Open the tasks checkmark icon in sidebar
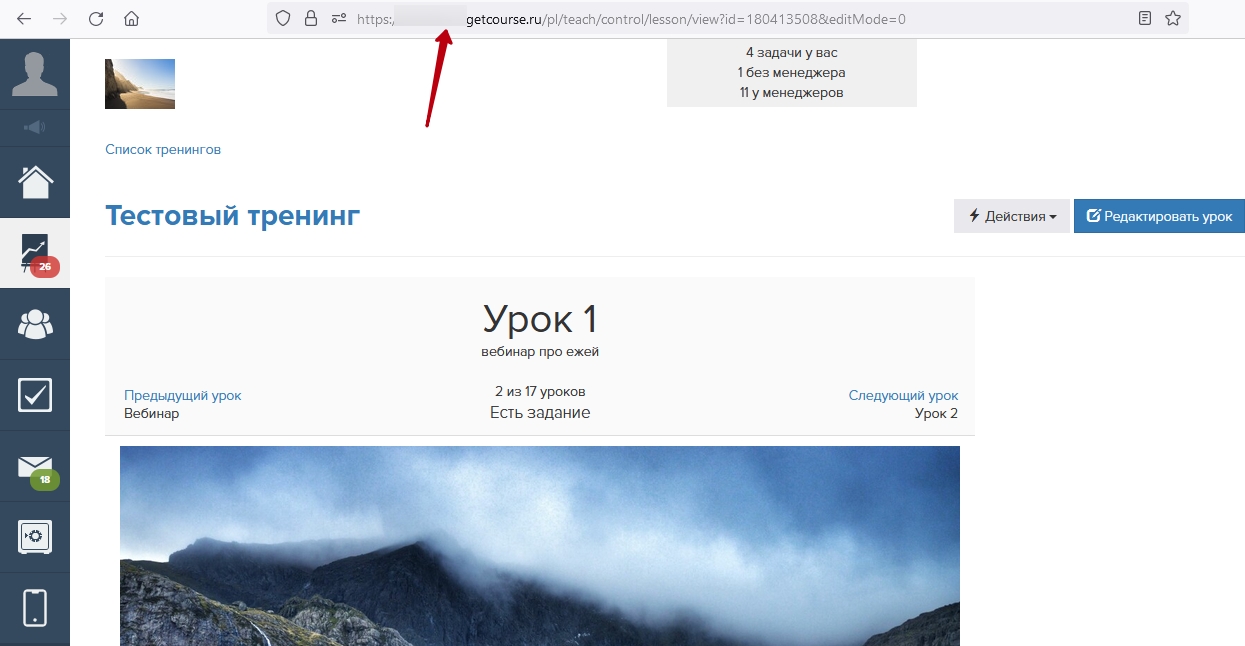The height and width of the screenshot is (646, 1245). [35, 395]
